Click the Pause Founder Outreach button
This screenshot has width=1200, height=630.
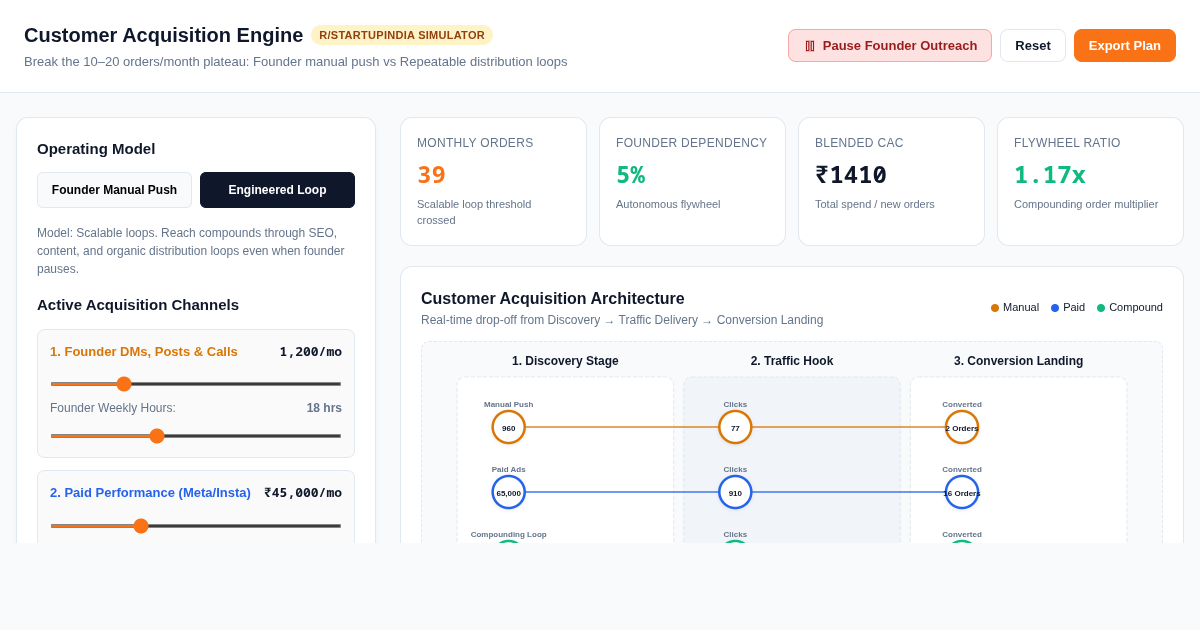click(890, 45)
